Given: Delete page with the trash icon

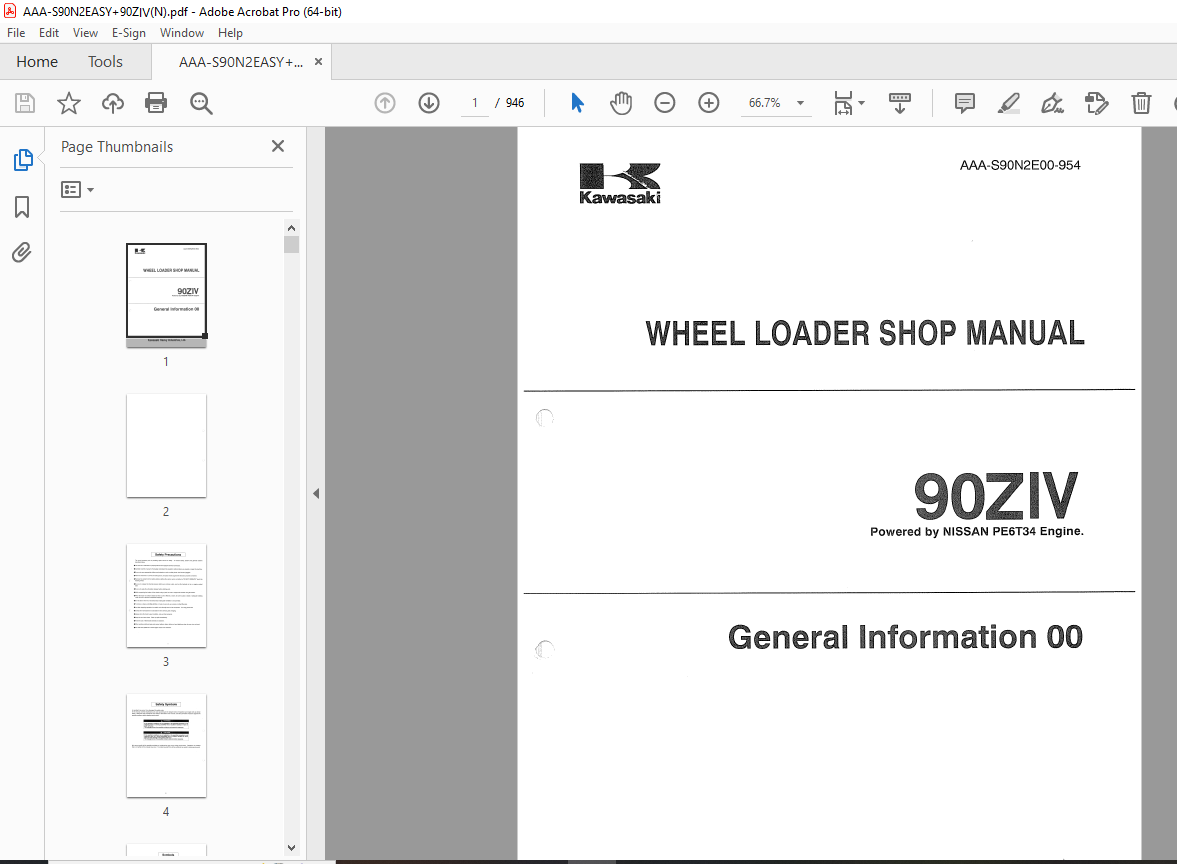Looking at the screenshot, I should [x=1141, y=103].
